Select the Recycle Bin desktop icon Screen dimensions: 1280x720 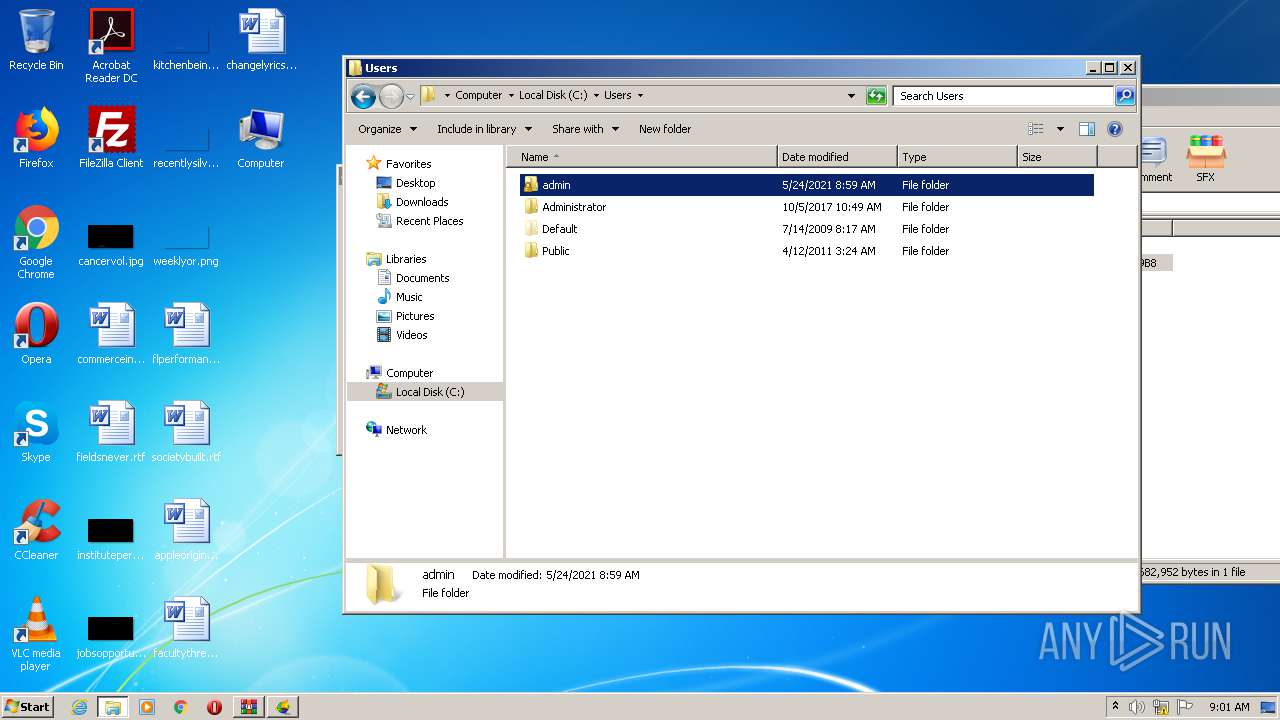[36, 40]
